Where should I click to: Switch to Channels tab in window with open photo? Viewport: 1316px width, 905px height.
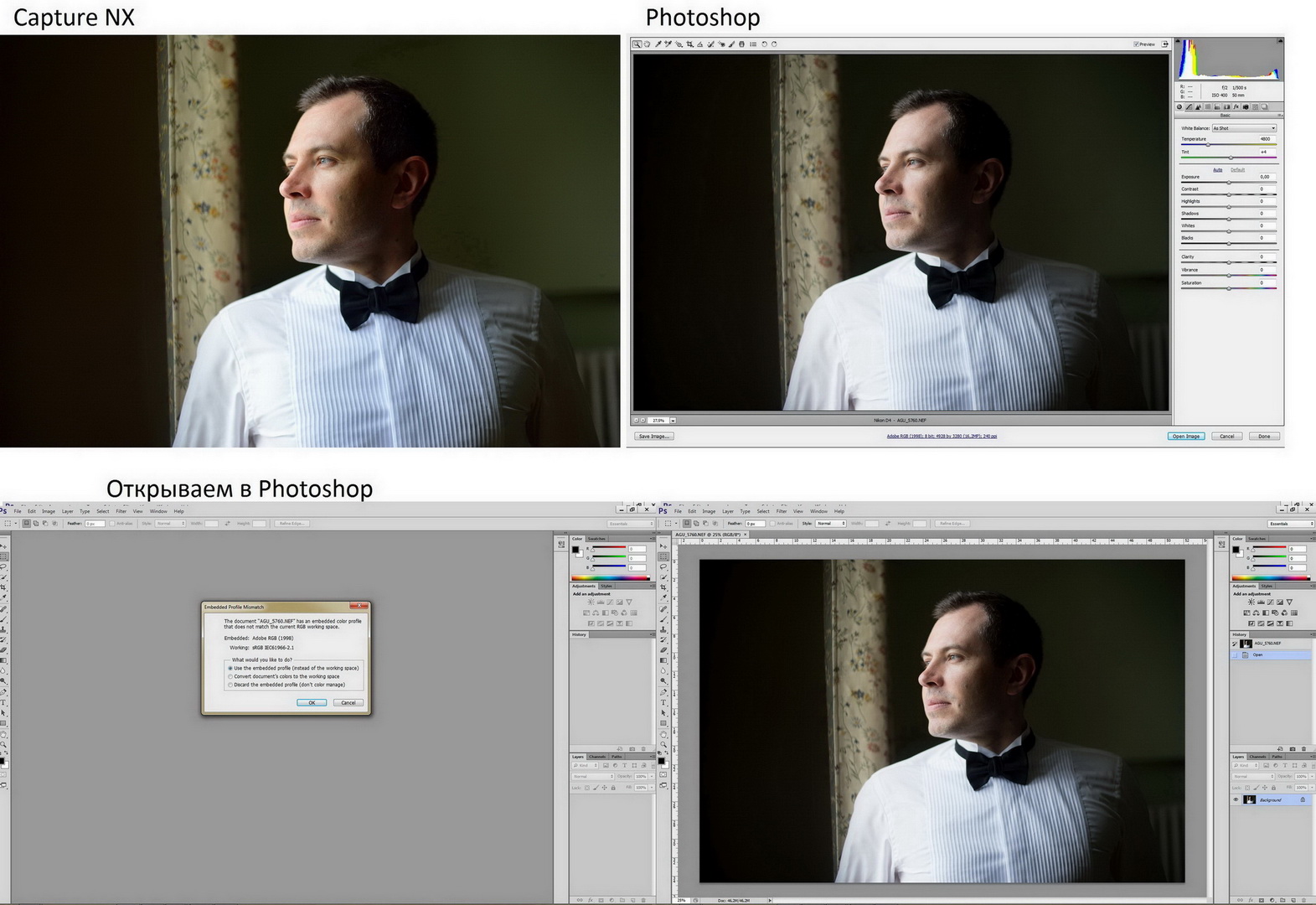[x=1257, y=757]
